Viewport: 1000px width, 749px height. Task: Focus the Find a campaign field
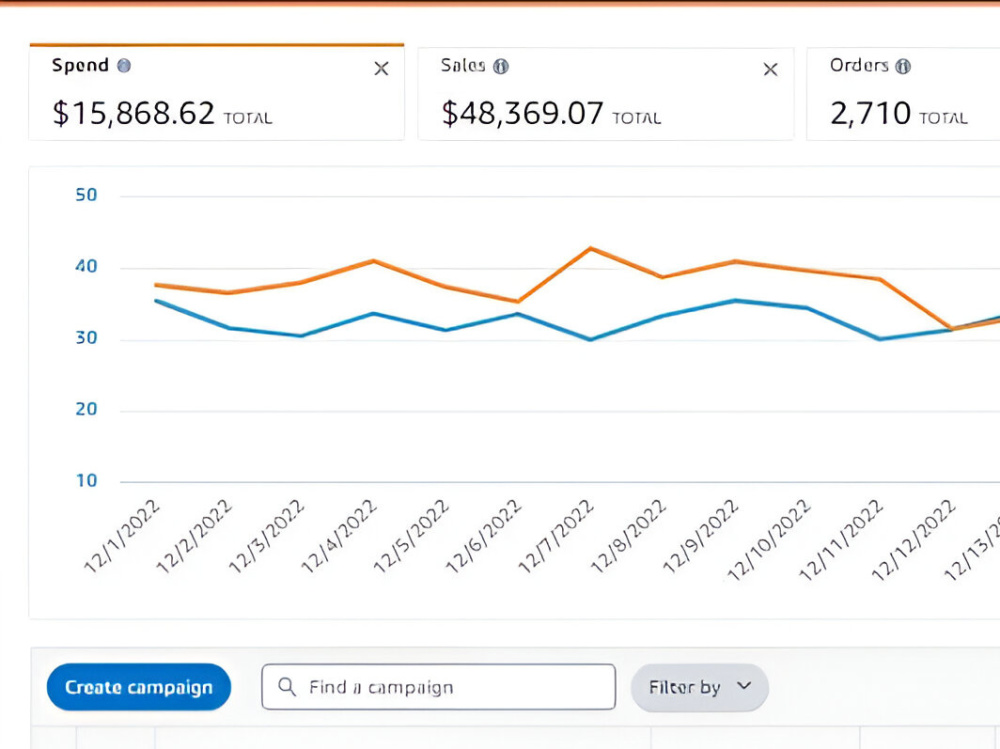(439, 686)
